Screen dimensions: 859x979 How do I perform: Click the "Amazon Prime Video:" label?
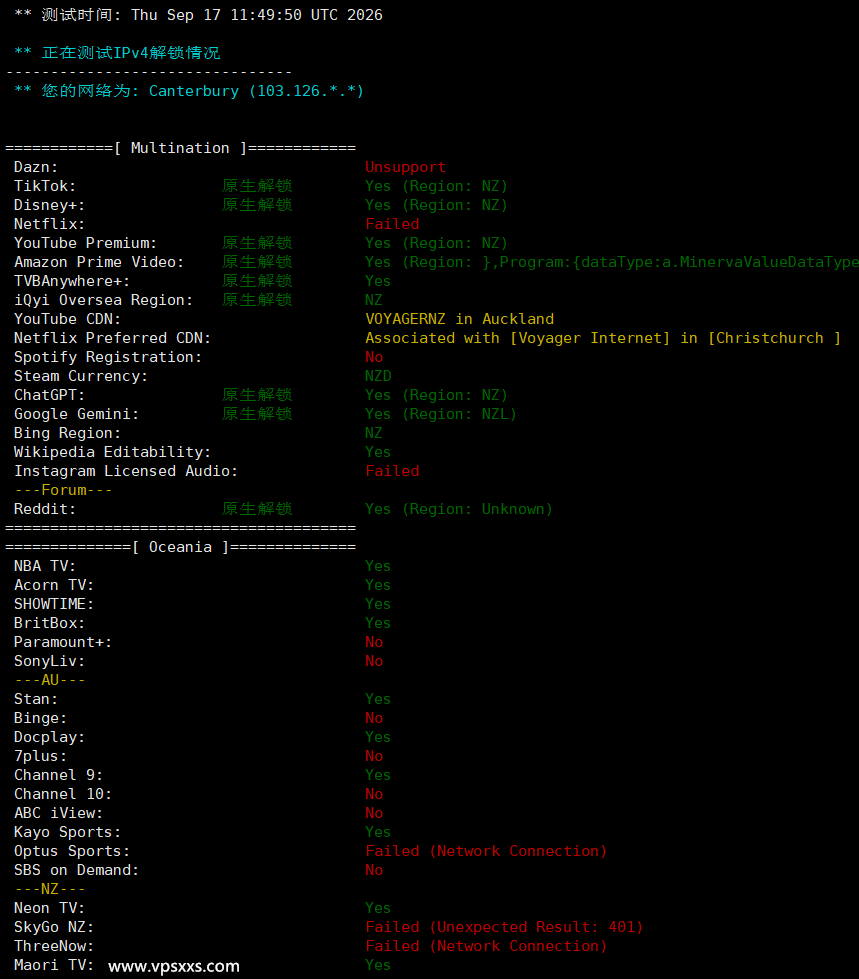pyautogui.click(x=99, y=262)
